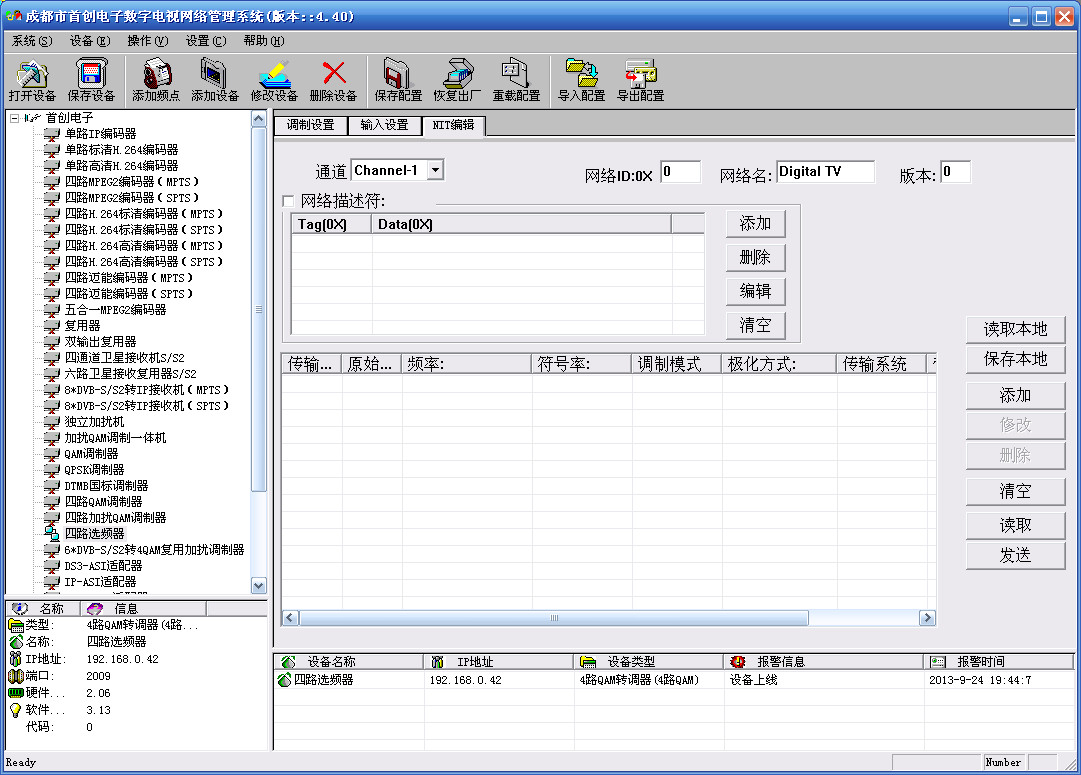The width and height of the screenshot is (1081, 775).
Task: Click the 设备类型 column folder icon
Action: 588,662
